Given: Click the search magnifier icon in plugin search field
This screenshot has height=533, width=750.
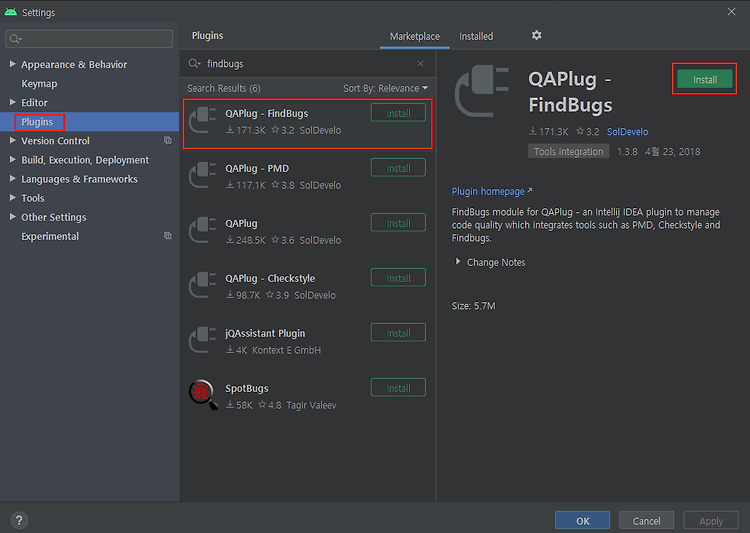Looking at the screenshot, I should coord(194,64).
